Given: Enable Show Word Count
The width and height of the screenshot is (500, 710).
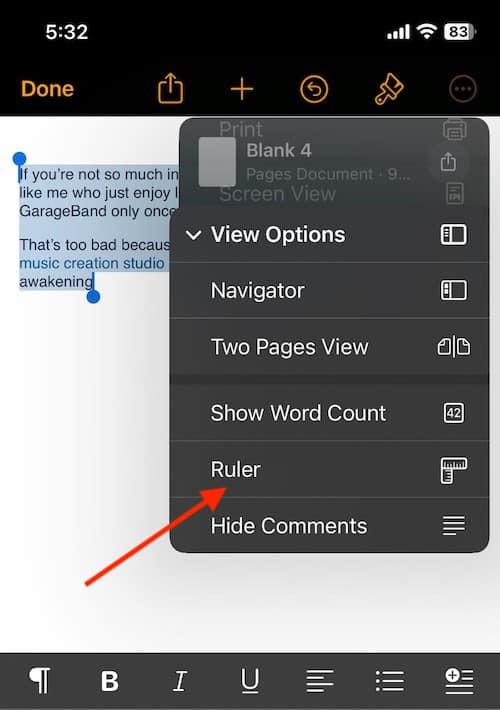Looking at the screenshot, I should click(x=329, y=413).
